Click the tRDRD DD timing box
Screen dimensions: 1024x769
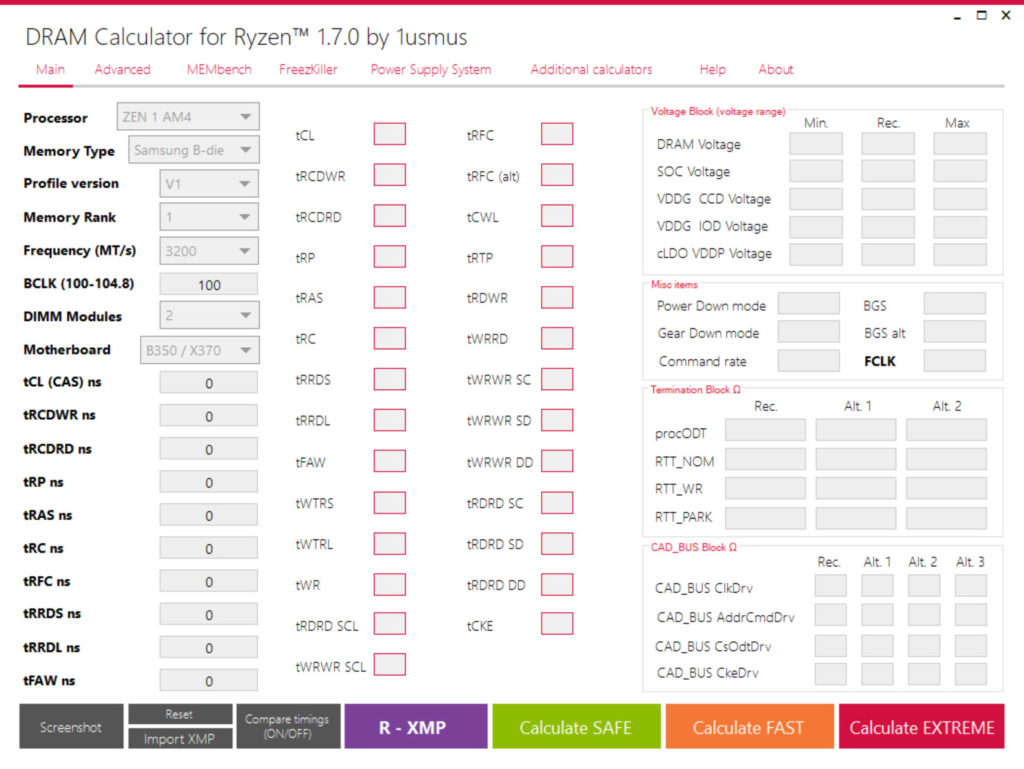click(x=557, y=584)
